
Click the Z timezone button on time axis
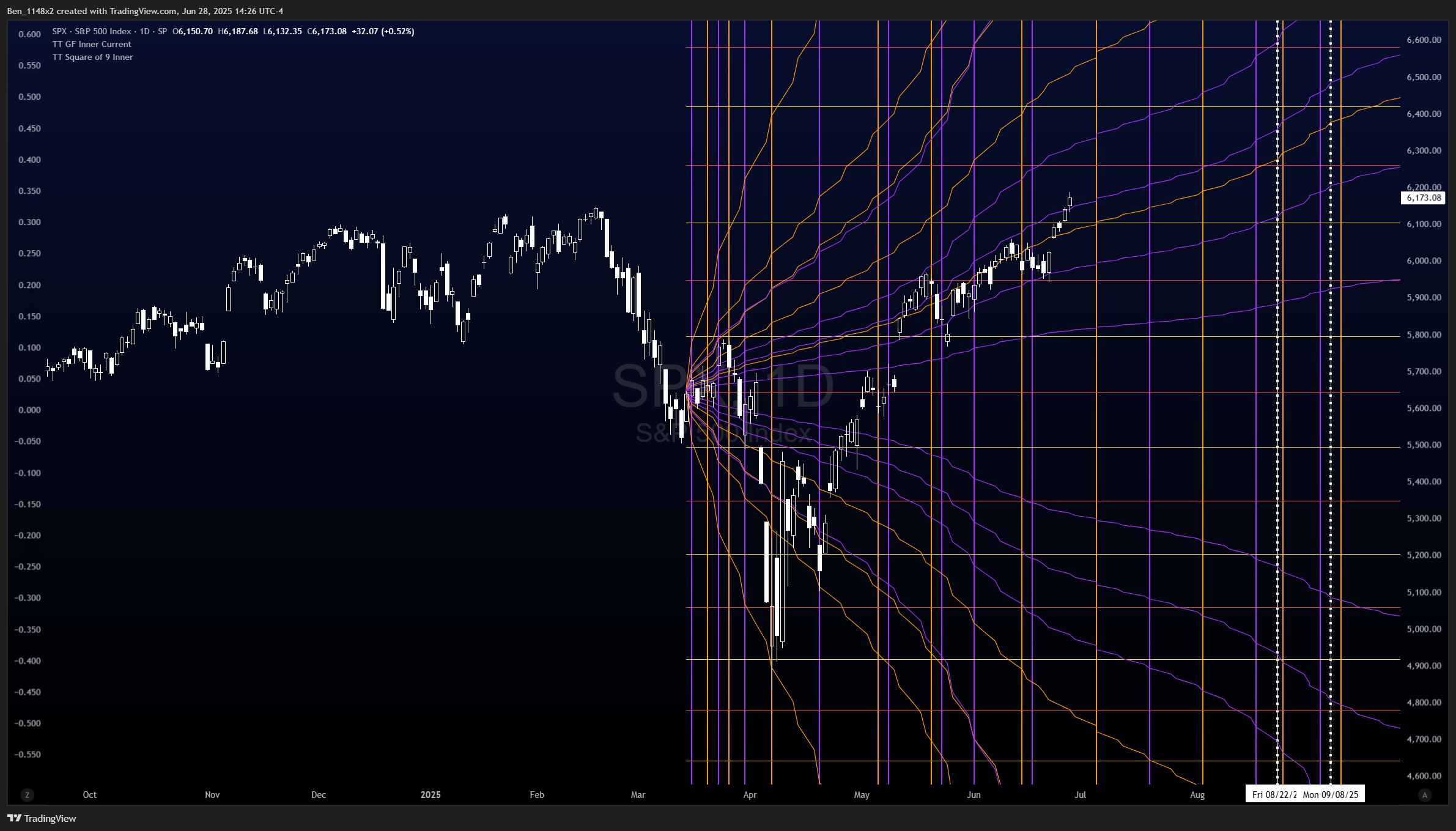tap(27, 795)
